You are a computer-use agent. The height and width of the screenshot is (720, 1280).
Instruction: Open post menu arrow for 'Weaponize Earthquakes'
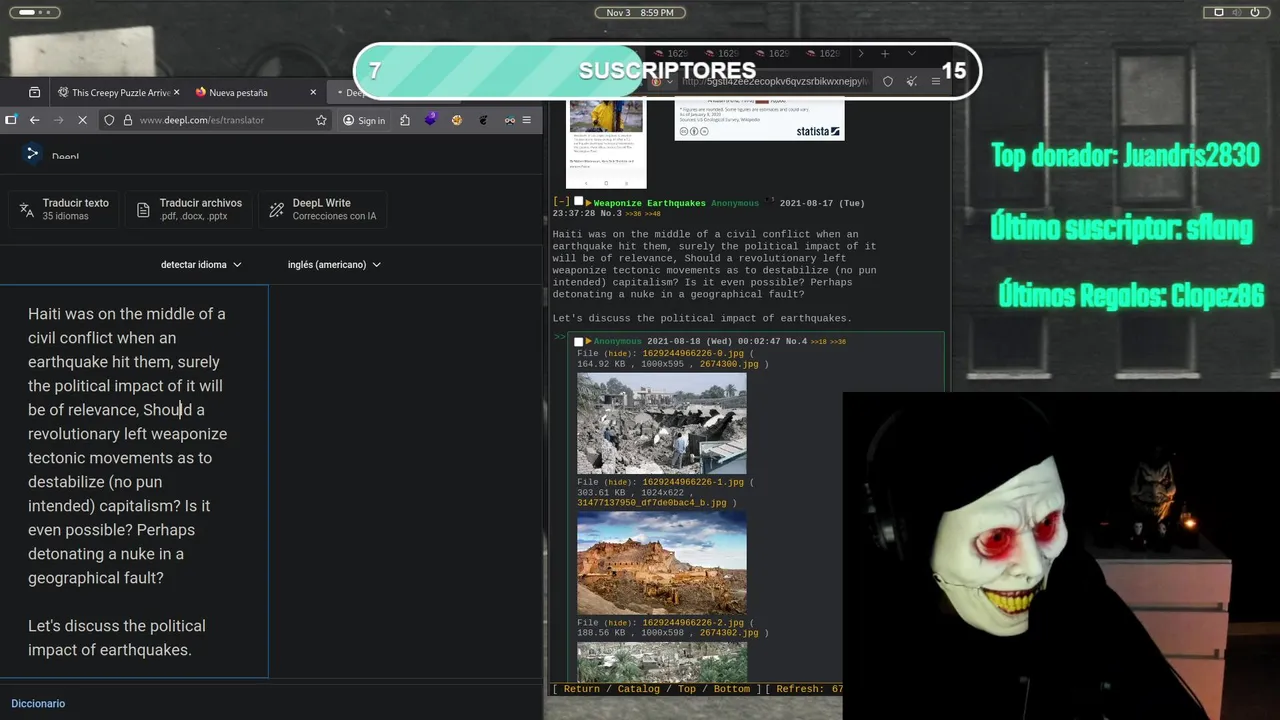click(589, 203)
